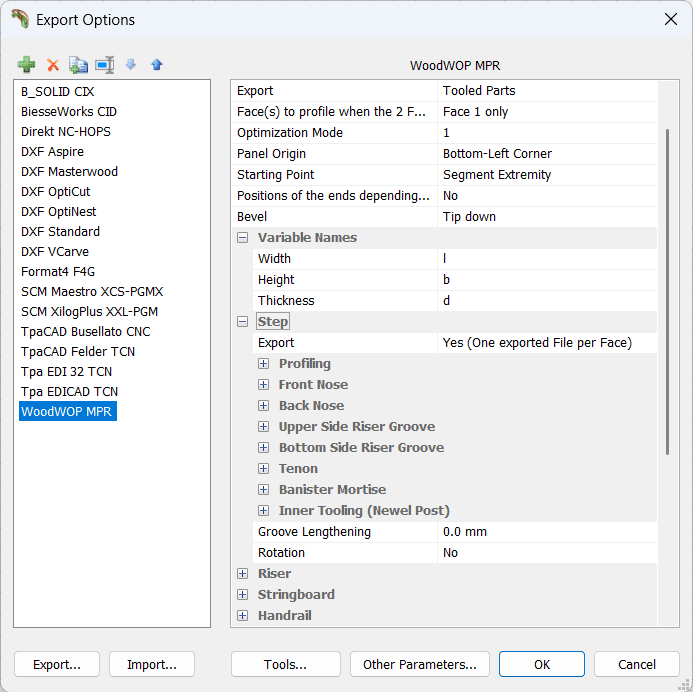
Task: Expand the Stringboard group
Action: click(242, 595)
